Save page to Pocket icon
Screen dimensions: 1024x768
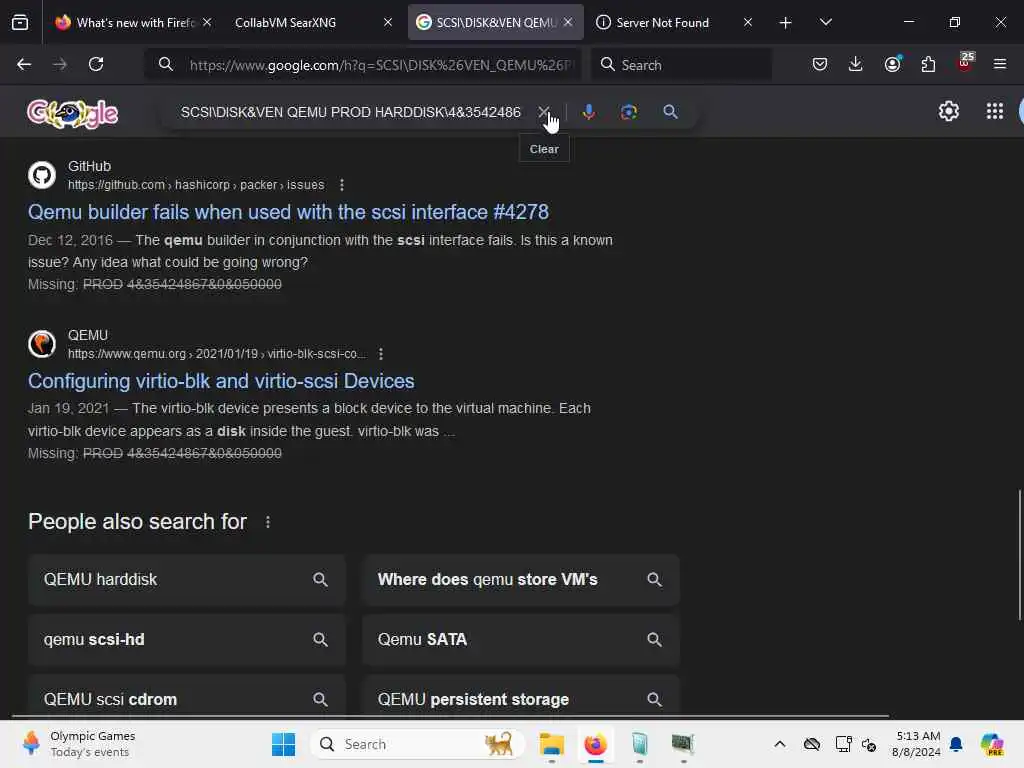[820, 64]
